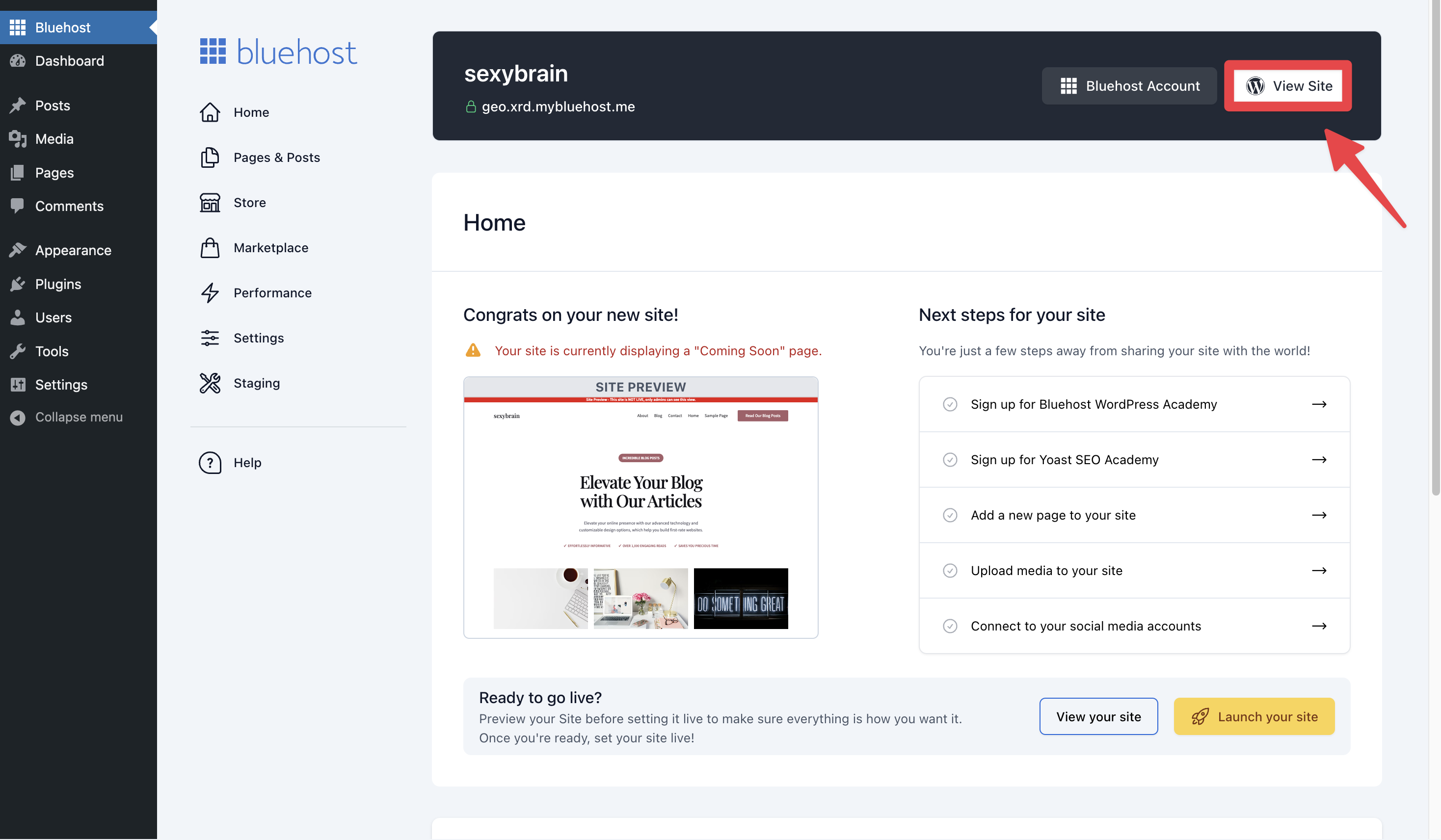This screenshot has width=1441, height=840.
Task: Click the "Congrats on your new site!" heading
Action: (x=570, y=315)
